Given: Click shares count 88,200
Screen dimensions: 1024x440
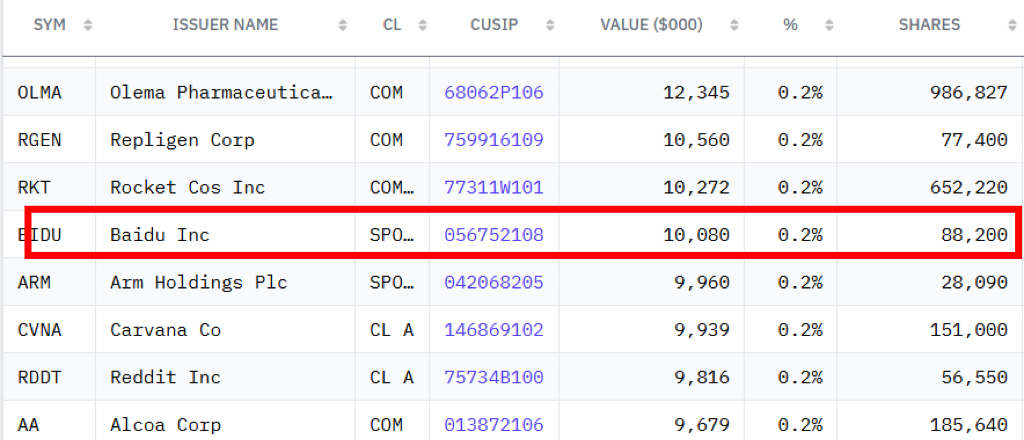Looking at the screenshot, I should coord(974,234).
